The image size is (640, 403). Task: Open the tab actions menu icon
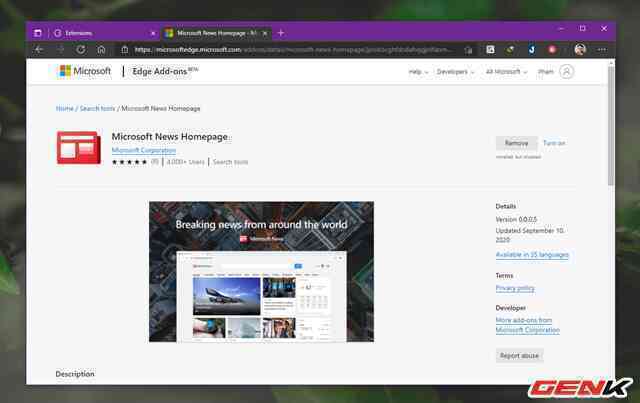click(x=38, y=33)
